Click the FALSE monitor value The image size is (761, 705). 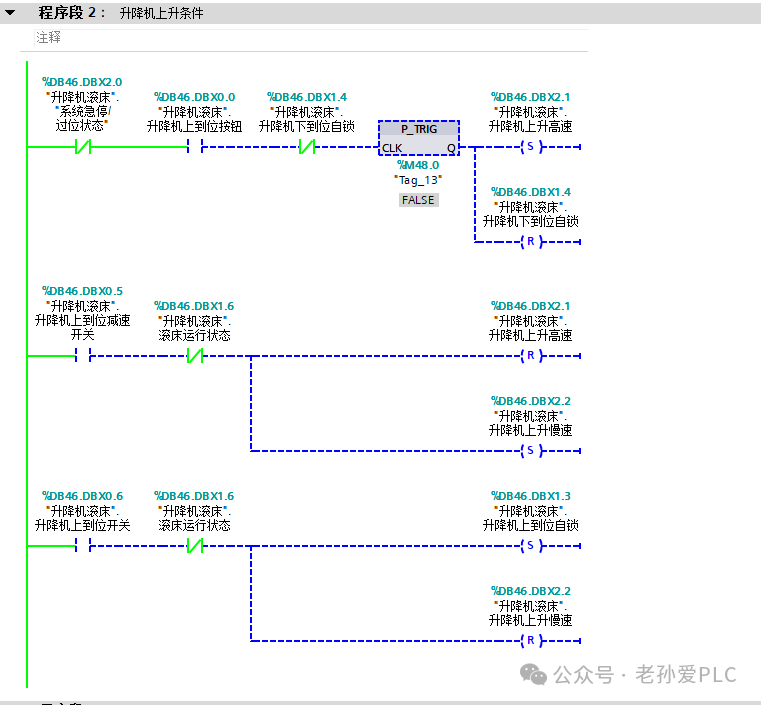pos(418,200)
